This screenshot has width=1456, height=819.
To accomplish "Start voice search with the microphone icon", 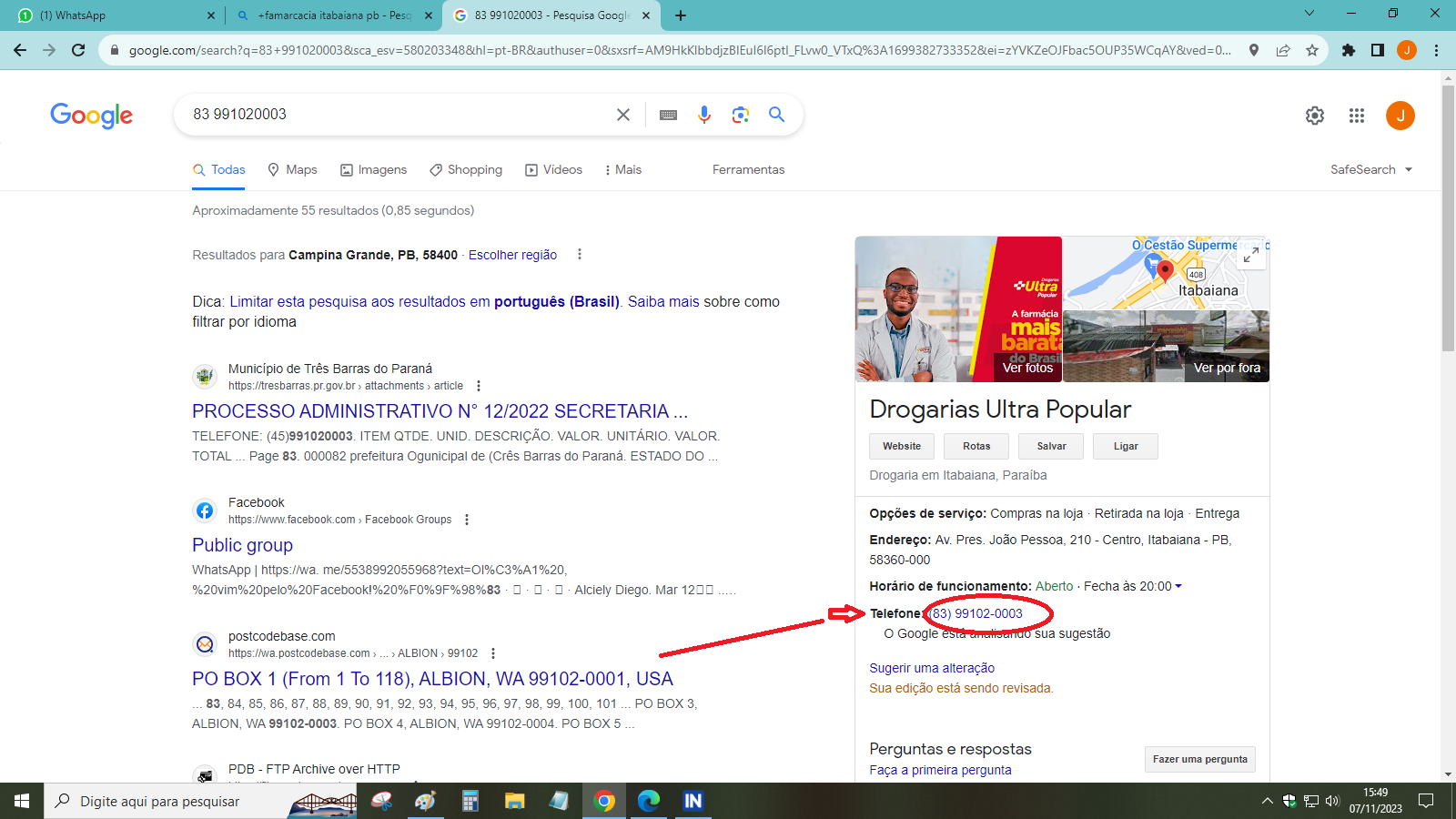I will tap(704, 115).
